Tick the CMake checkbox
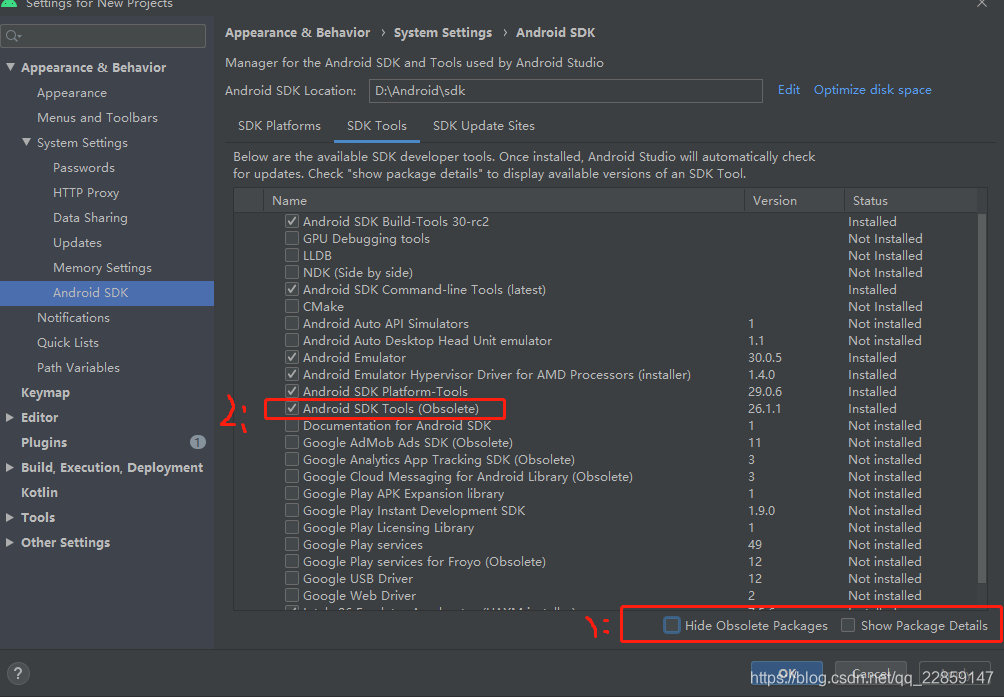This screenshot has height=697, width=1004. tap(292, 306)
